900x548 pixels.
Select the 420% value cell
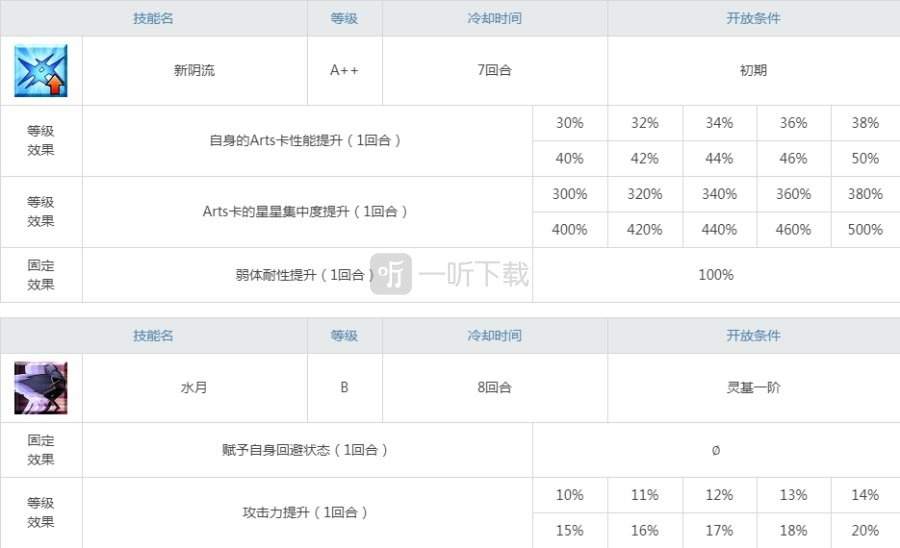click(x=645, y=230)
